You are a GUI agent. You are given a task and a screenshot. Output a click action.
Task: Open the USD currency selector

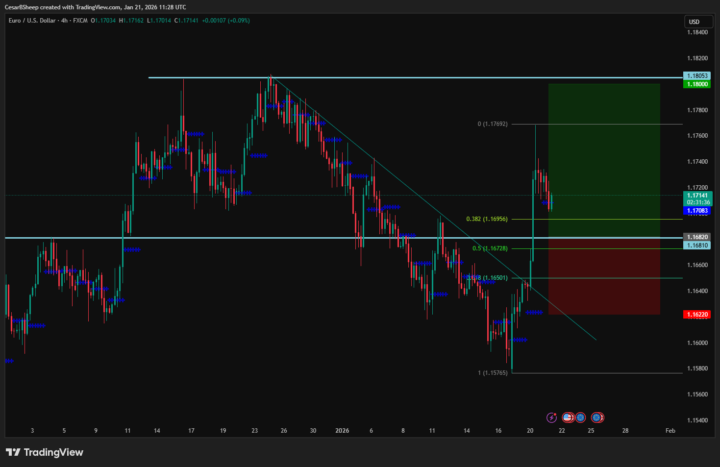697,22
